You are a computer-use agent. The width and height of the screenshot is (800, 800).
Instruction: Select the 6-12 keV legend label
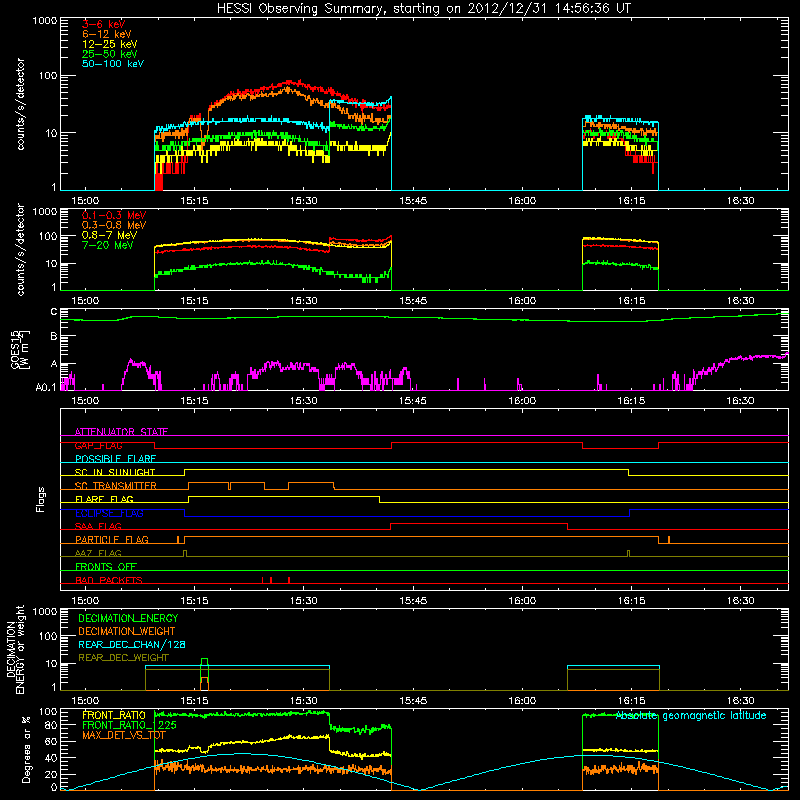(107, 34)
